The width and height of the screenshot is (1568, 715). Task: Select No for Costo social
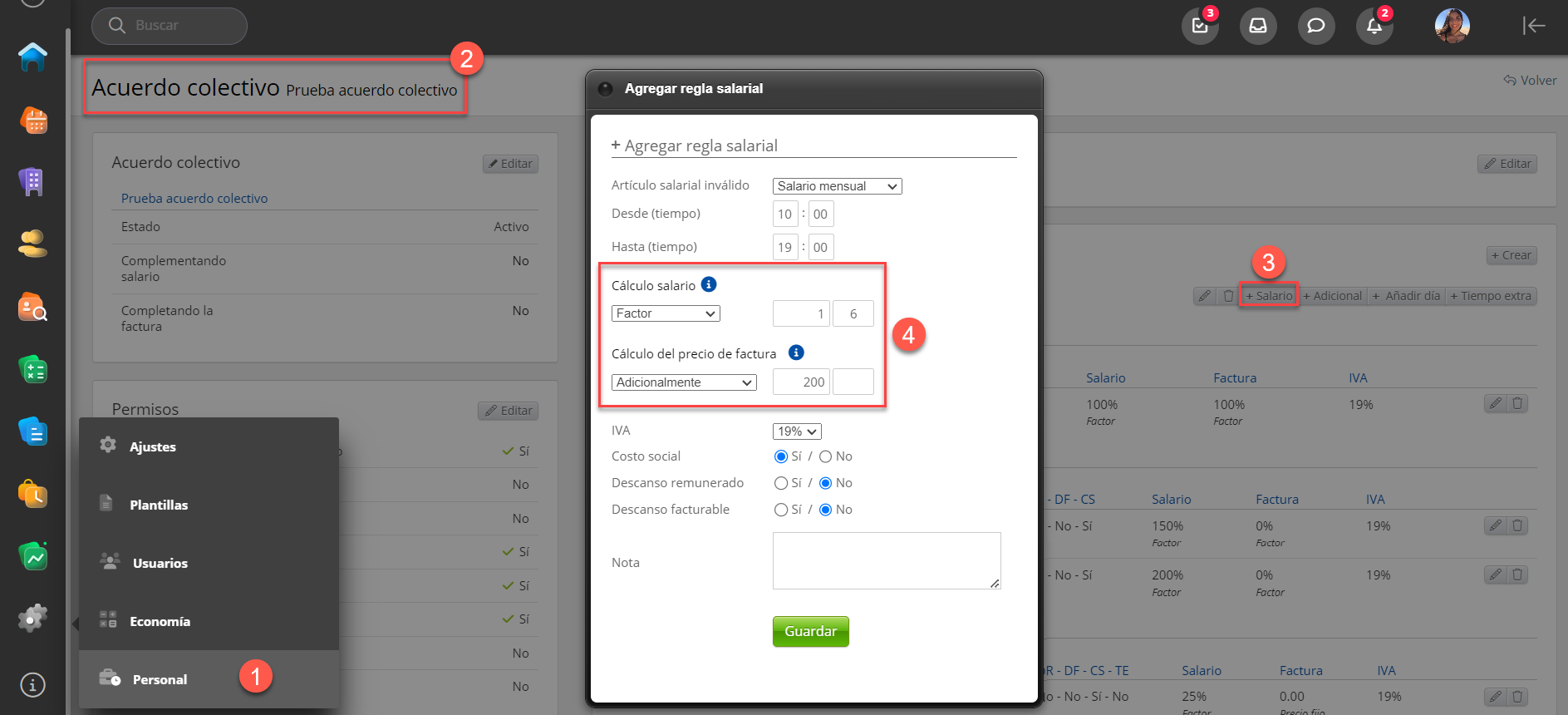(x=825, y=456)
